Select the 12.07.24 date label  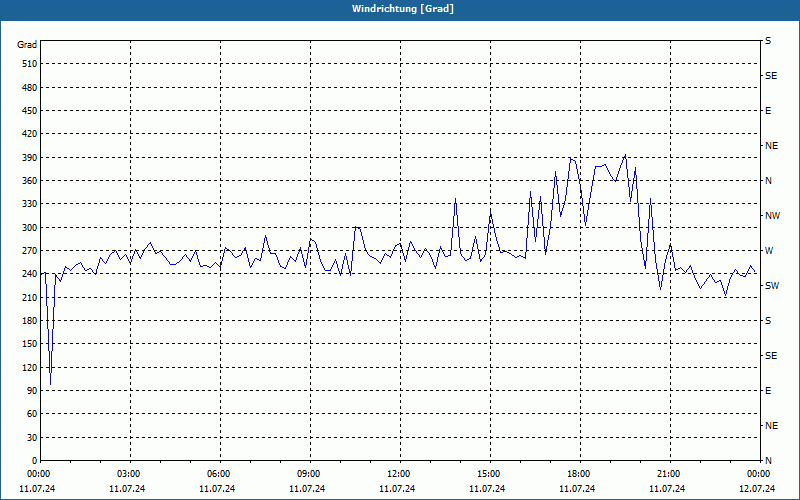(x=757, y=489)
